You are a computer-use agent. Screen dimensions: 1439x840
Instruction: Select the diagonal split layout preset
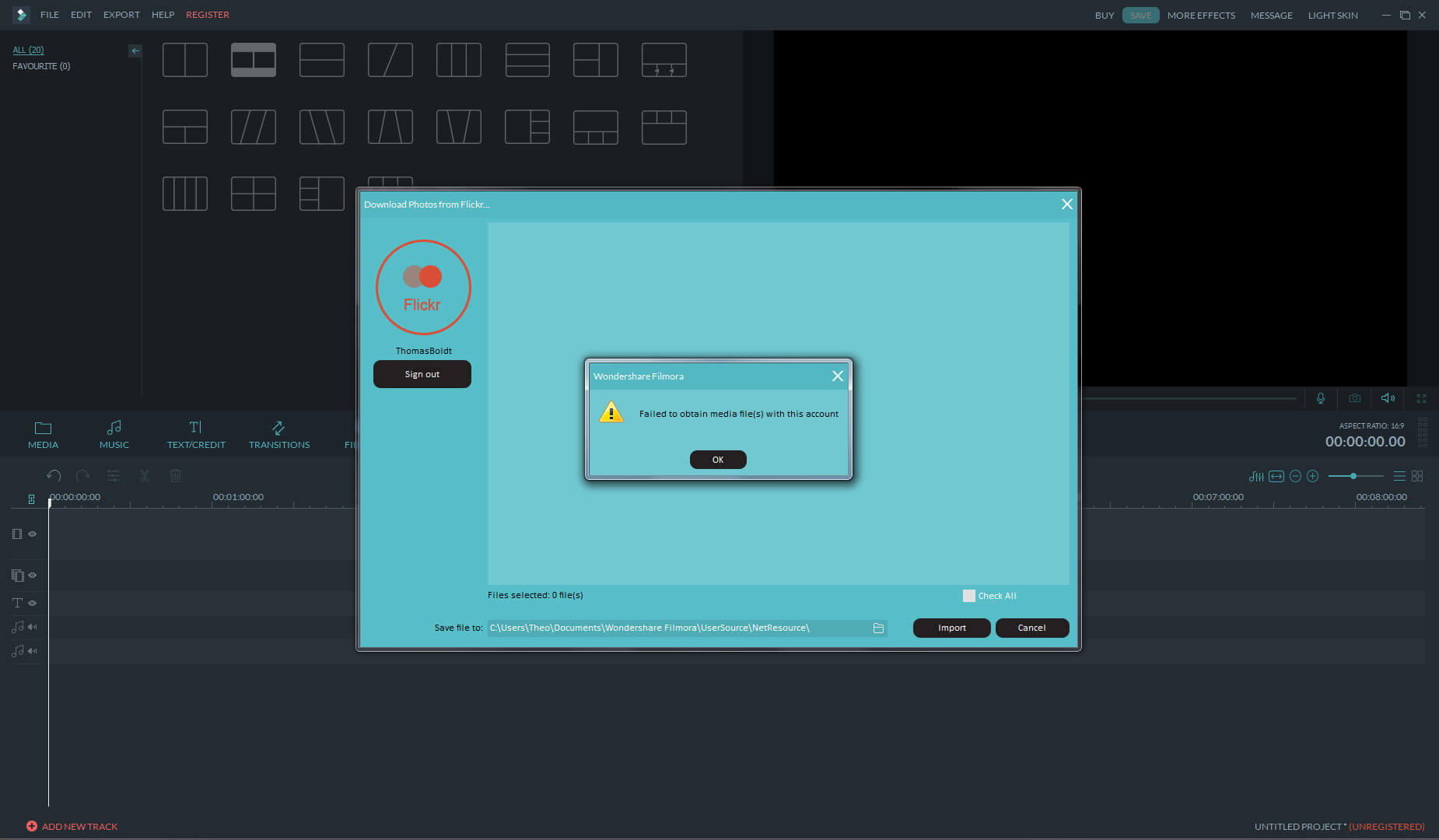[390, 60]
